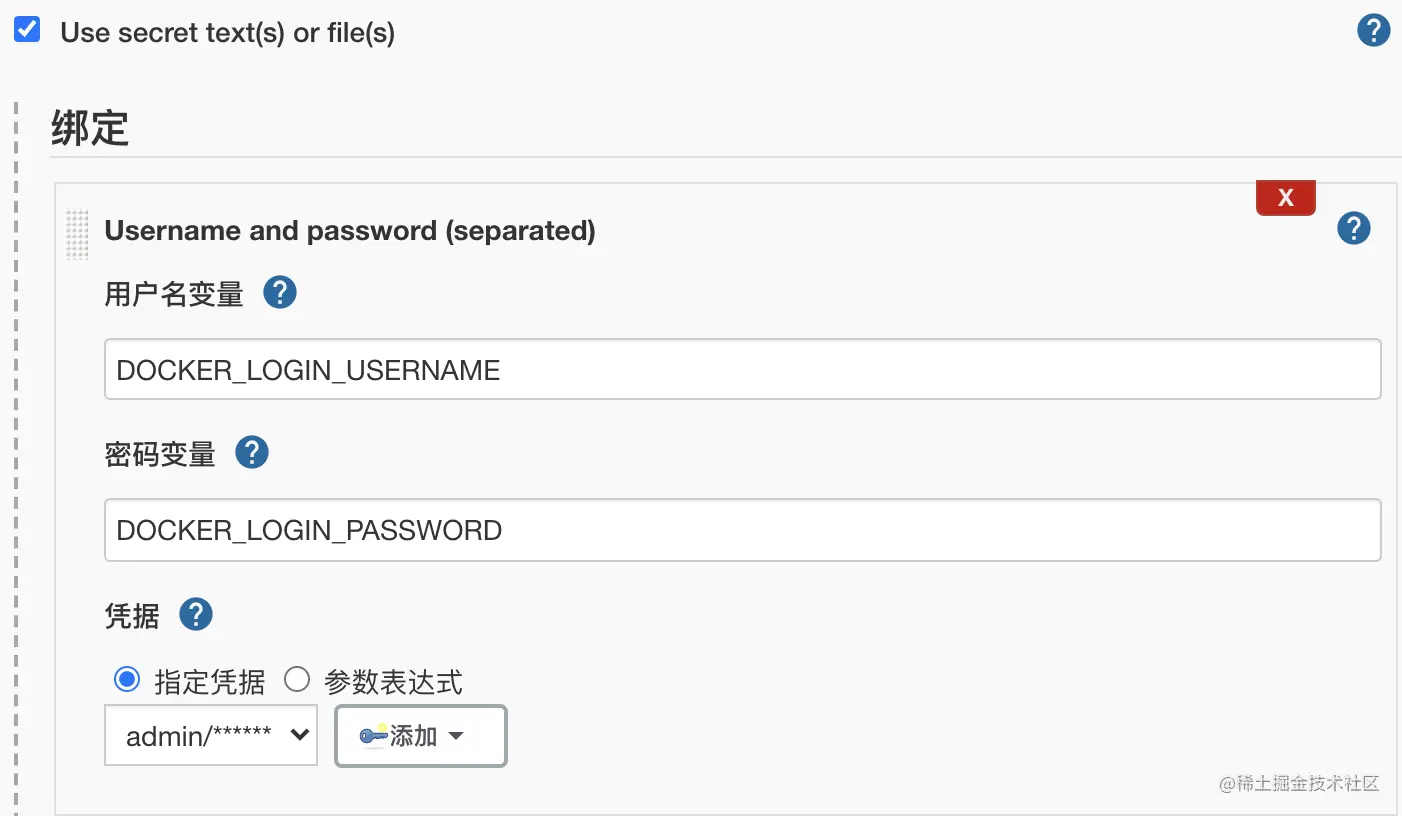Click the 参数表达式 label text

tap(393, 682)
